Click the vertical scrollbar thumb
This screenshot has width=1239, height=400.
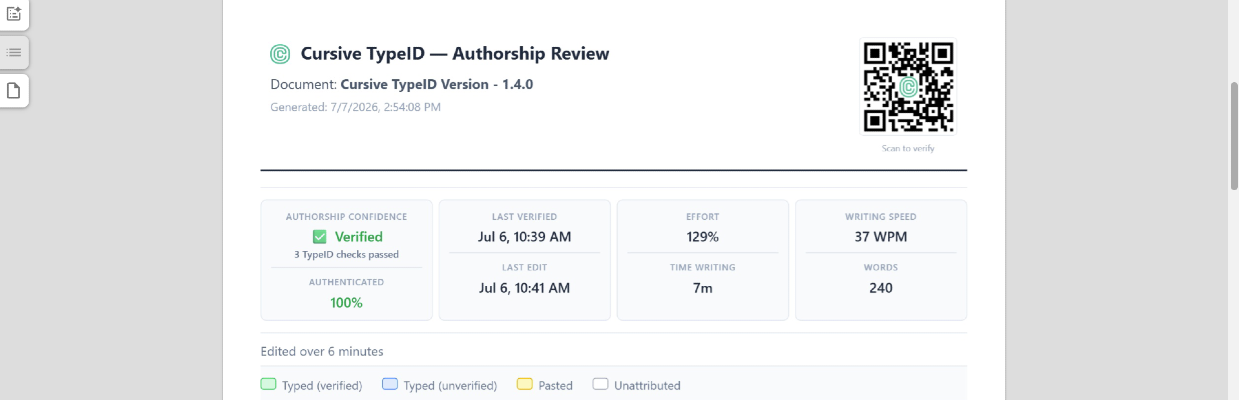(x=1234, y=134)
